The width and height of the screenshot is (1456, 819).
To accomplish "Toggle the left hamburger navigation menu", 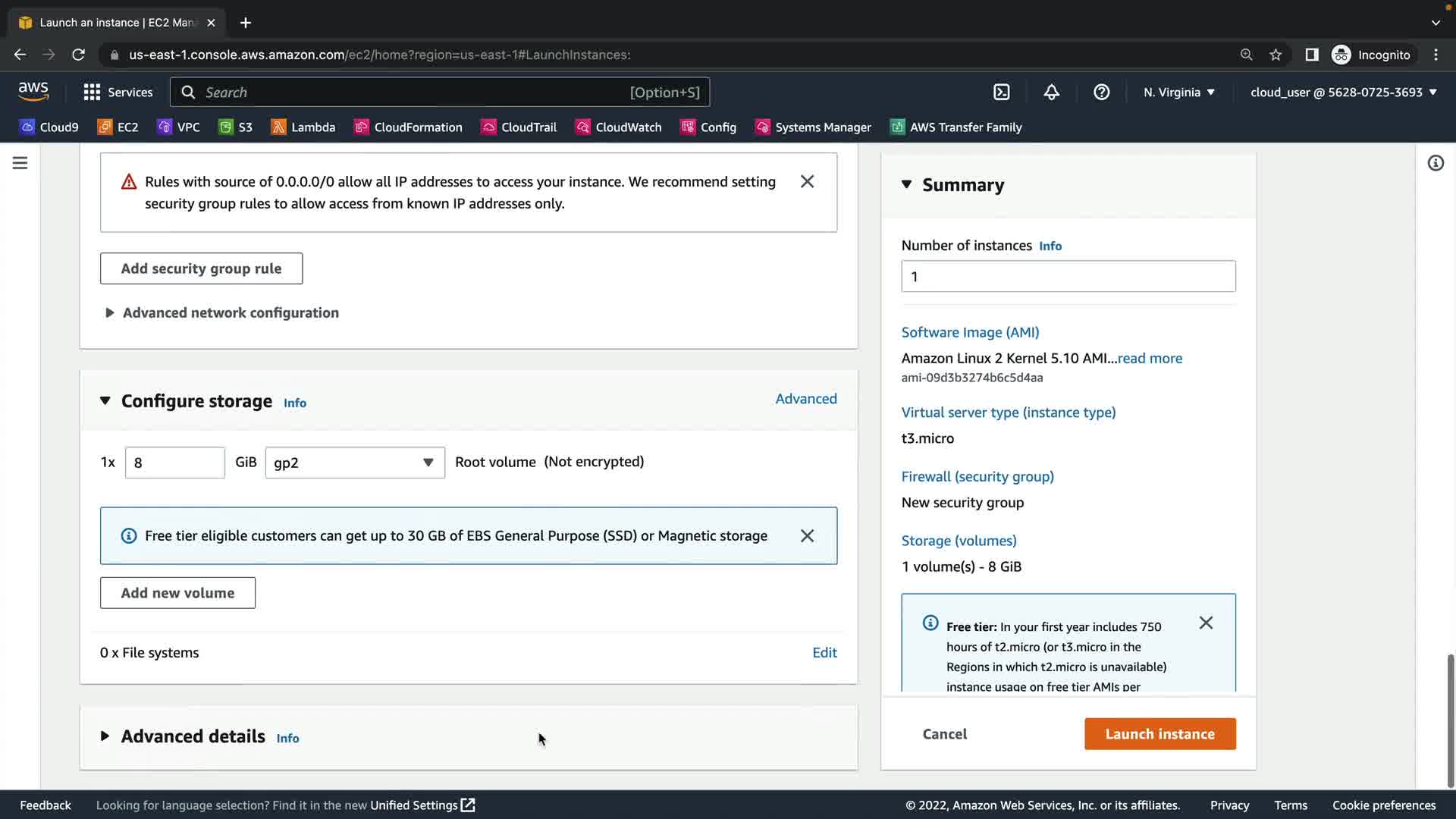I will pos(20,163).
